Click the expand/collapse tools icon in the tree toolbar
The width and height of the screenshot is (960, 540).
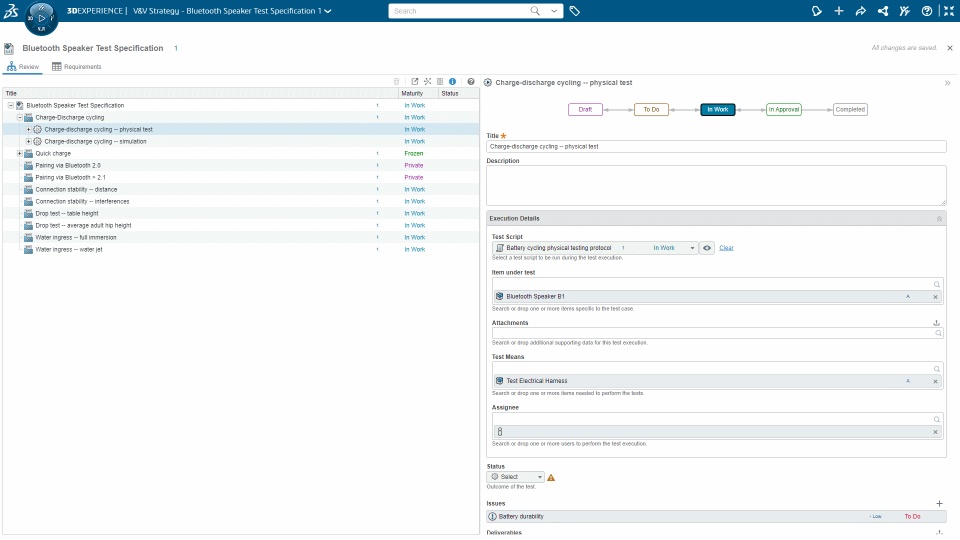pyautogui.click(x=427, y=81)
